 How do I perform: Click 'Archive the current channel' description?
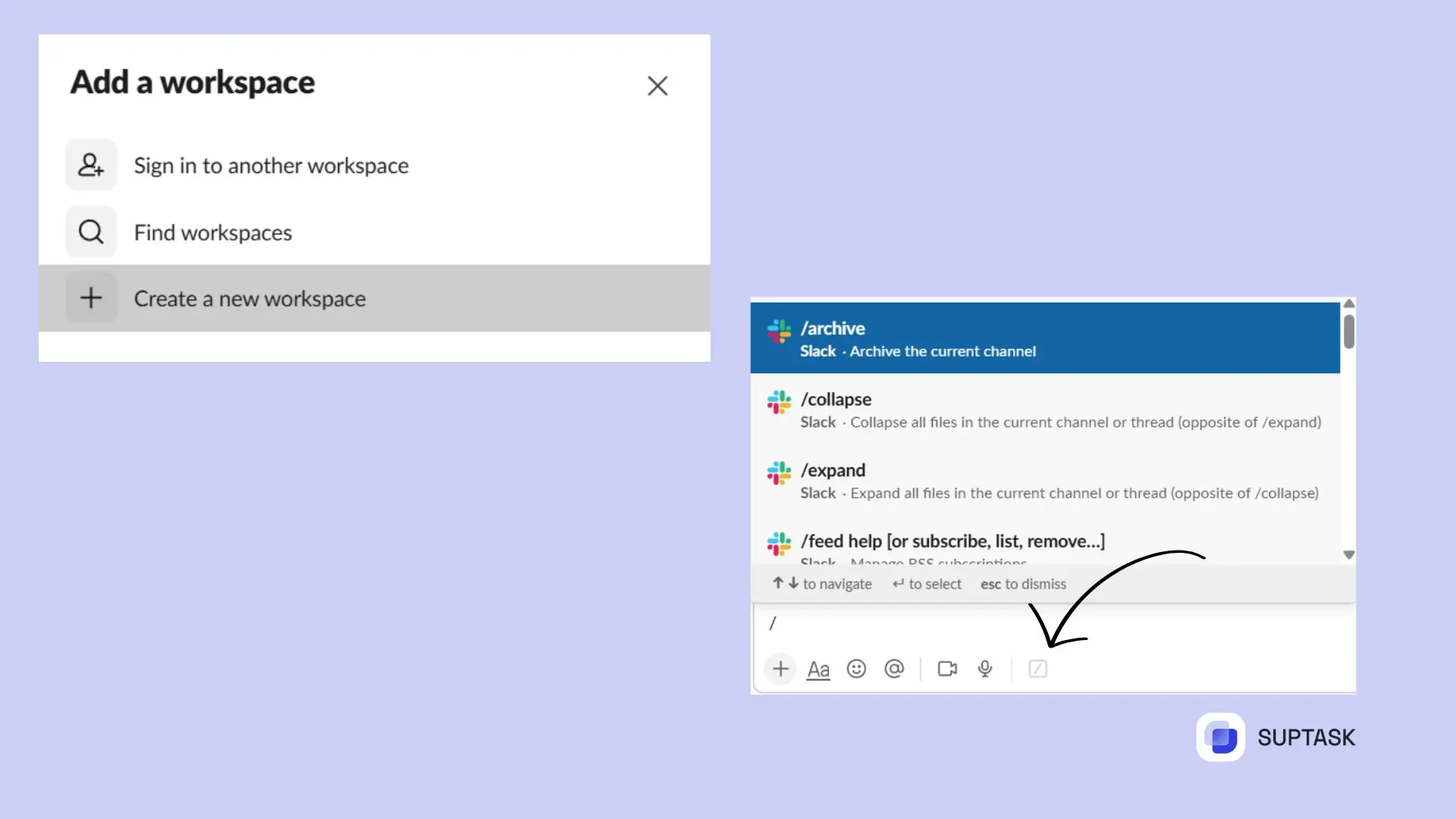tap(943, 351)
